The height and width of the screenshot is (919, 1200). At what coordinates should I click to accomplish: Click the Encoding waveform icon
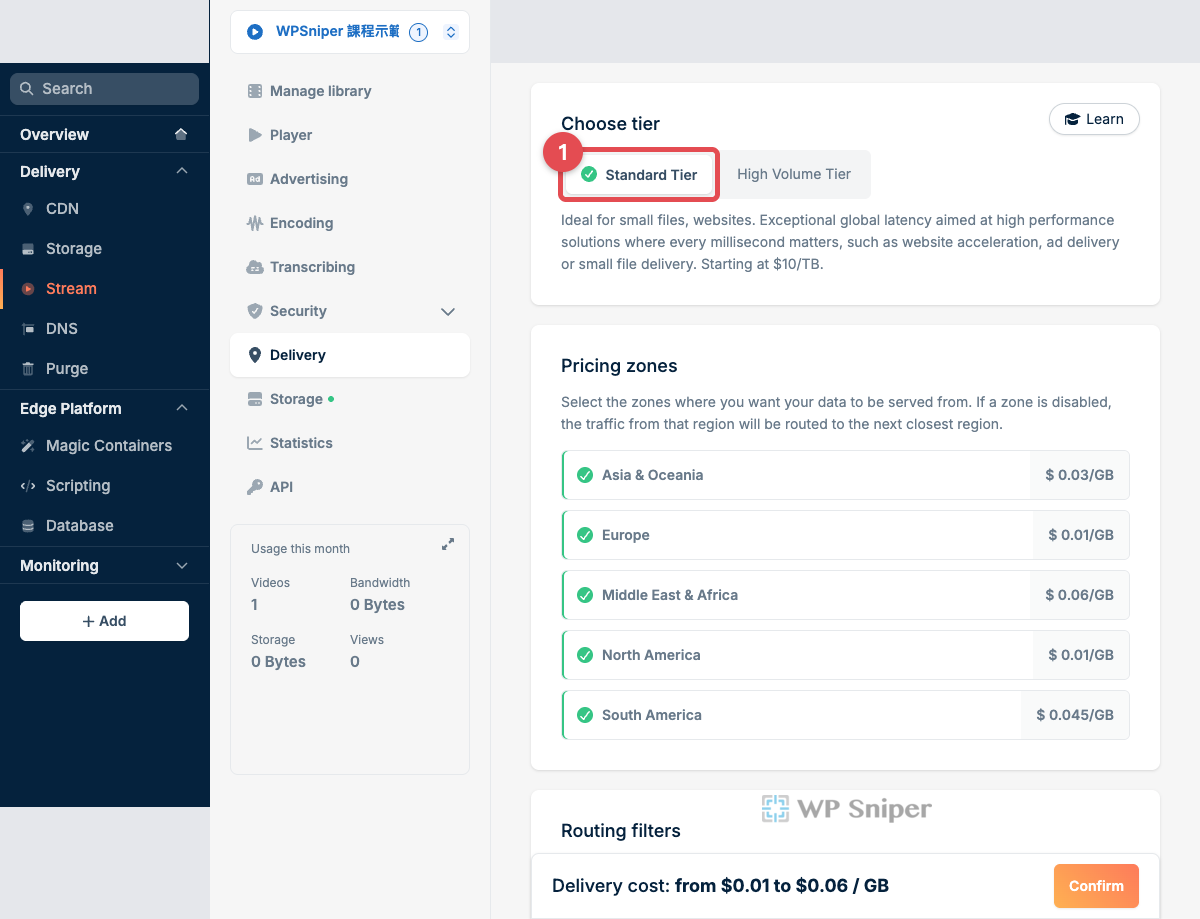pos(255,223)
